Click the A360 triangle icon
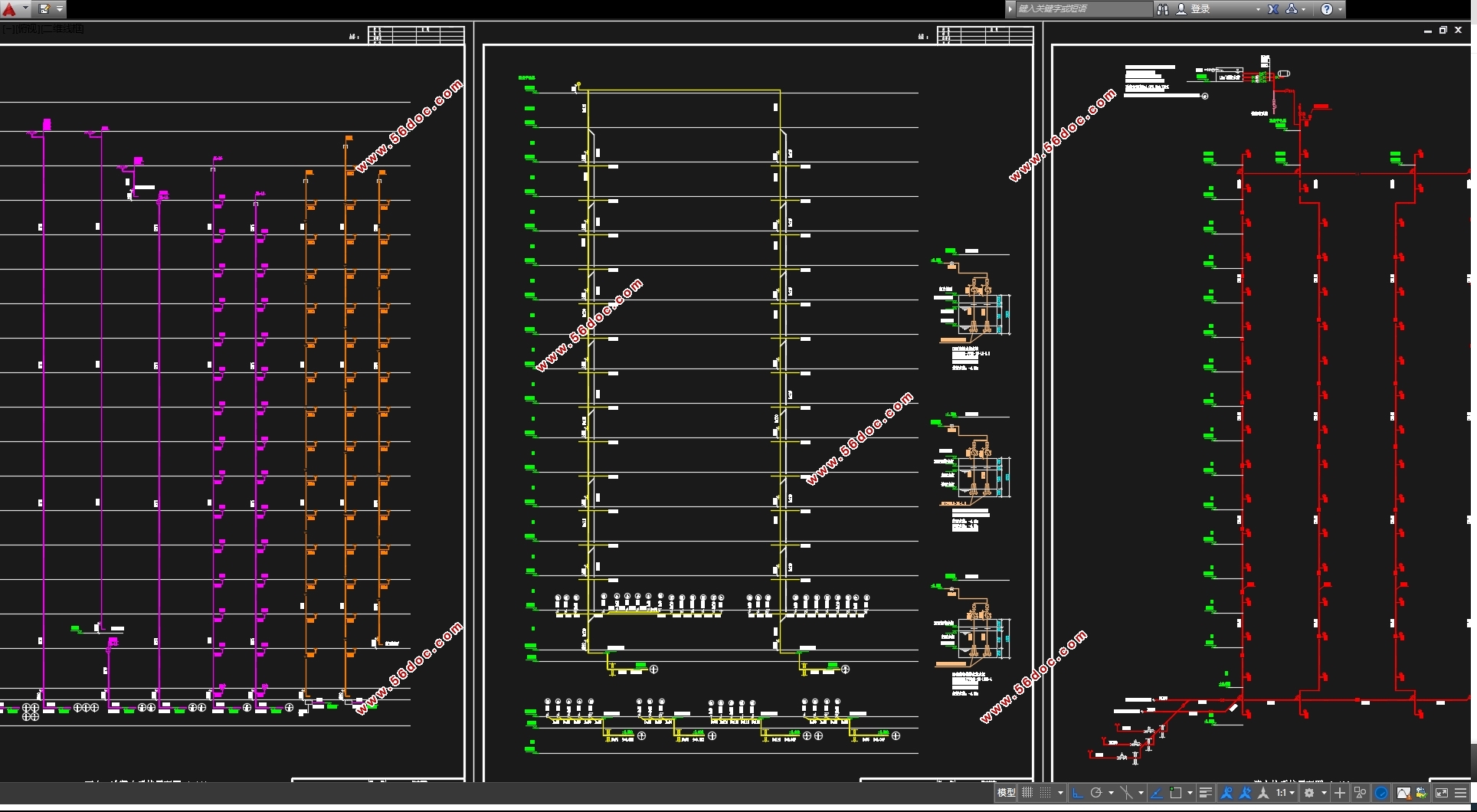1477x812 pixels. [1292, 9]
